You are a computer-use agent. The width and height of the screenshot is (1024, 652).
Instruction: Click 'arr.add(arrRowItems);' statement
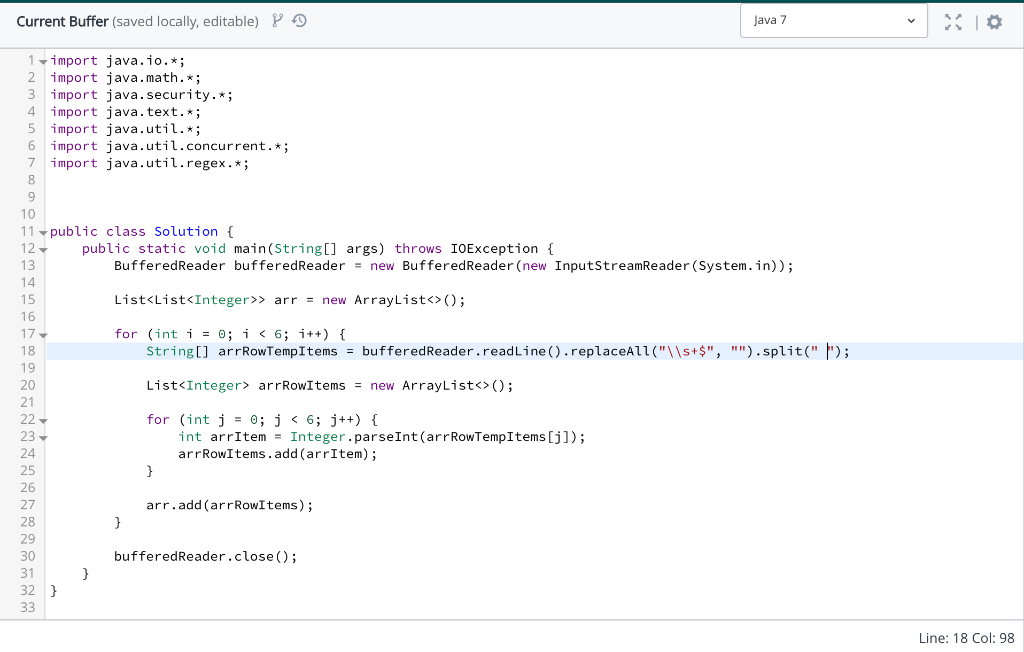click(230, 505)
